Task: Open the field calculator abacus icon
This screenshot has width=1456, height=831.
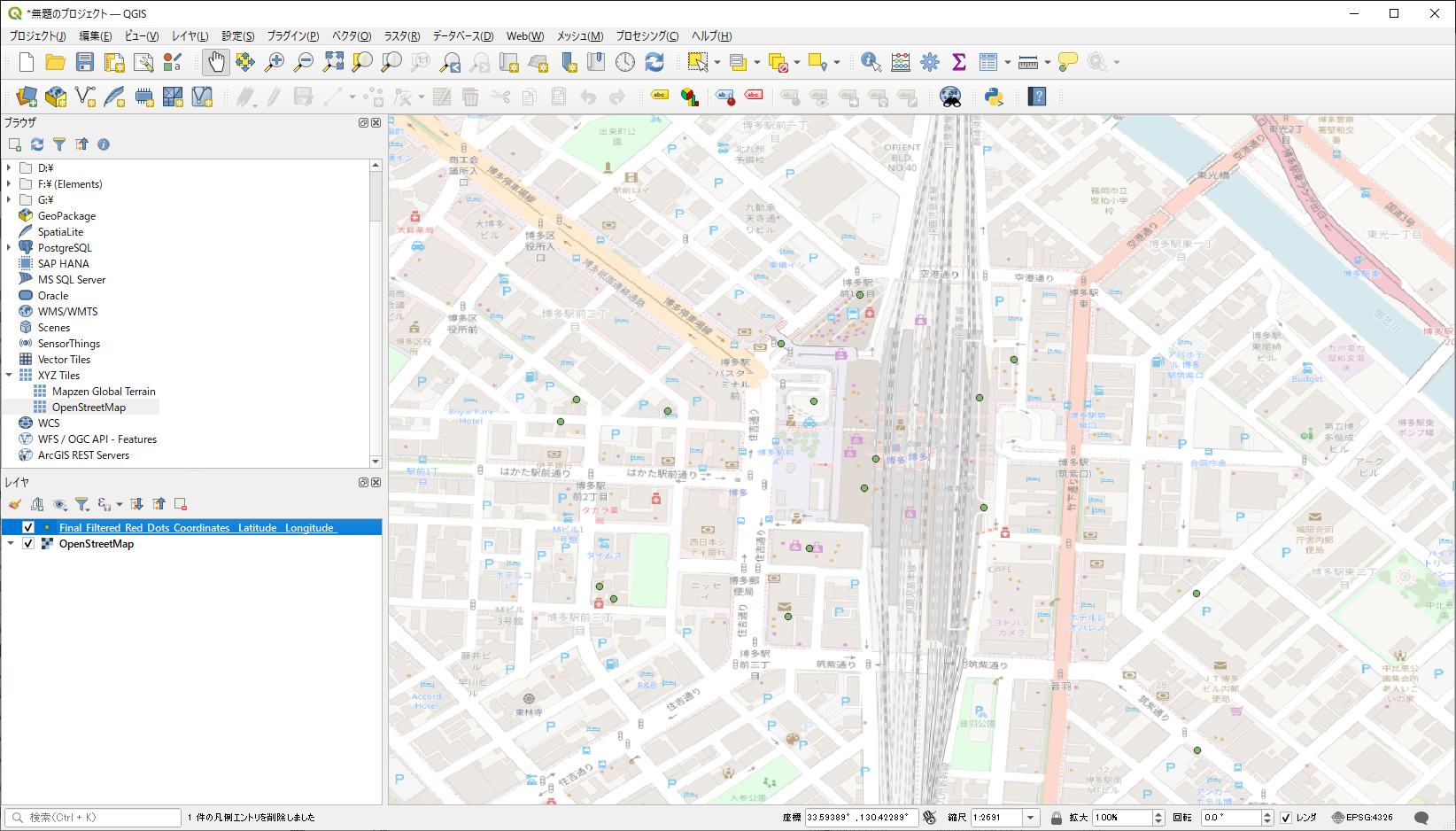Action: tap(901, 62)
